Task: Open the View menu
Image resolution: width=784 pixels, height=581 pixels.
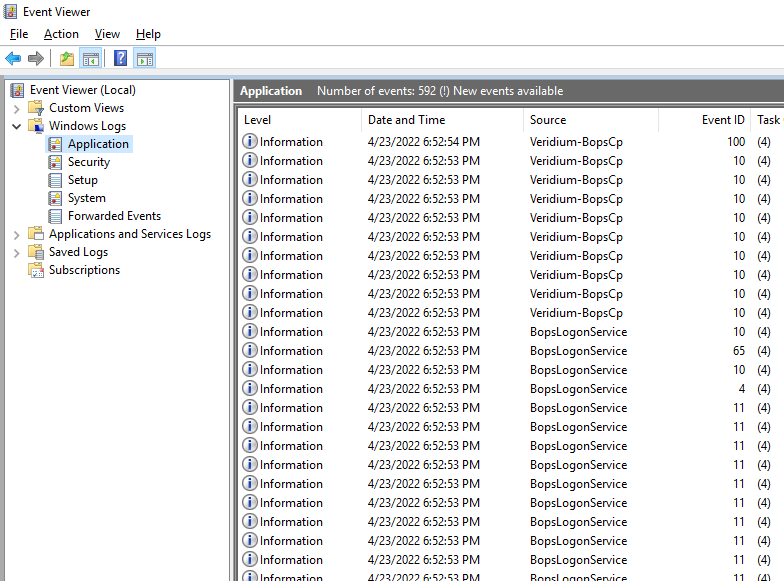Action: click(107, 34)
